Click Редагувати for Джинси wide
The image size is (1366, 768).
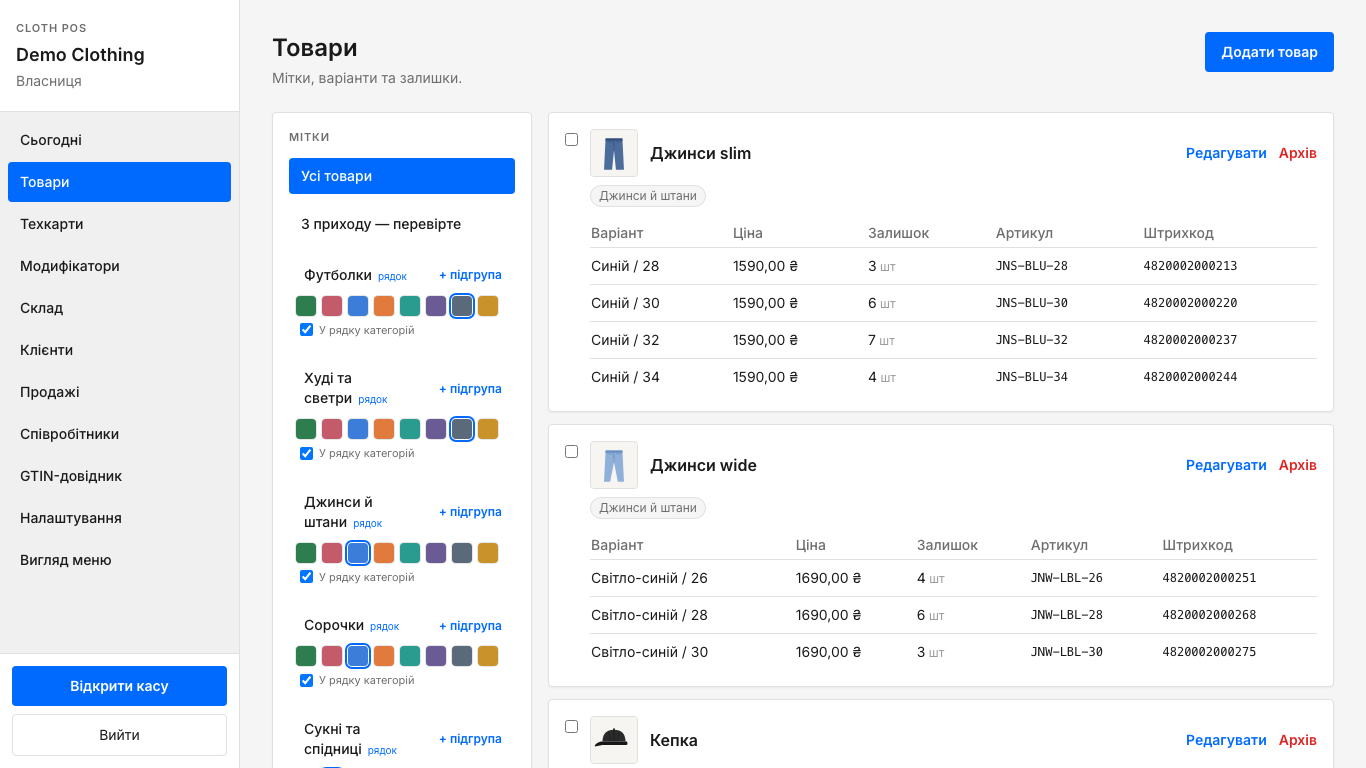[1226, 465]
